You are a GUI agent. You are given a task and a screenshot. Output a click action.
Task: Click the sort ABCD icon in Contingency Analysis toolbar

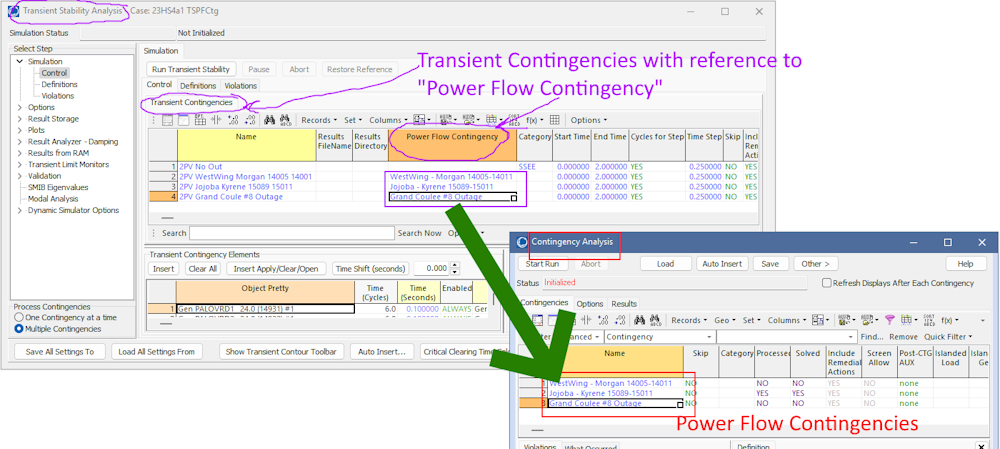pyautogui.click(x=655, y=320)
